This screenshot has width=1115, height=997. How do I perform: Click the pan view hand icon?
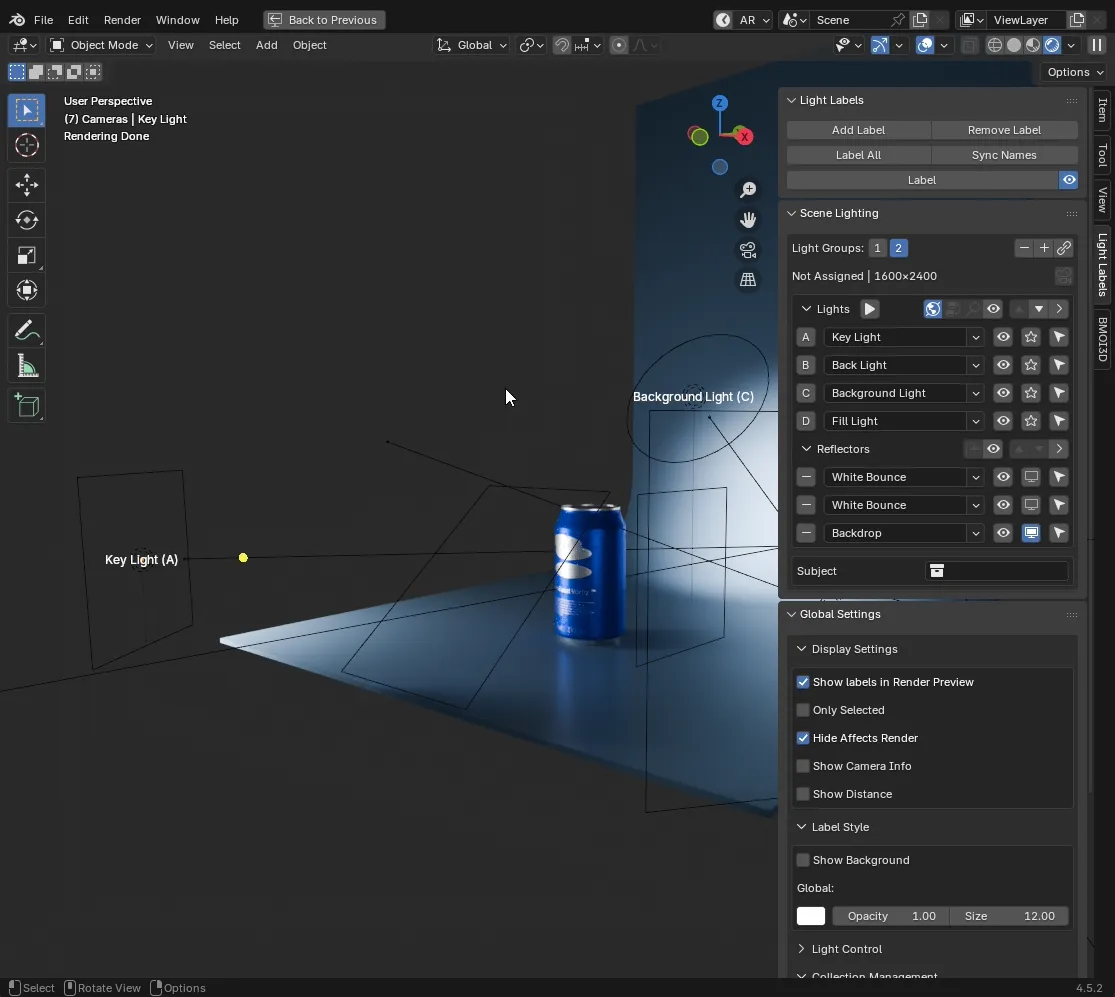[x=747, y=220]
